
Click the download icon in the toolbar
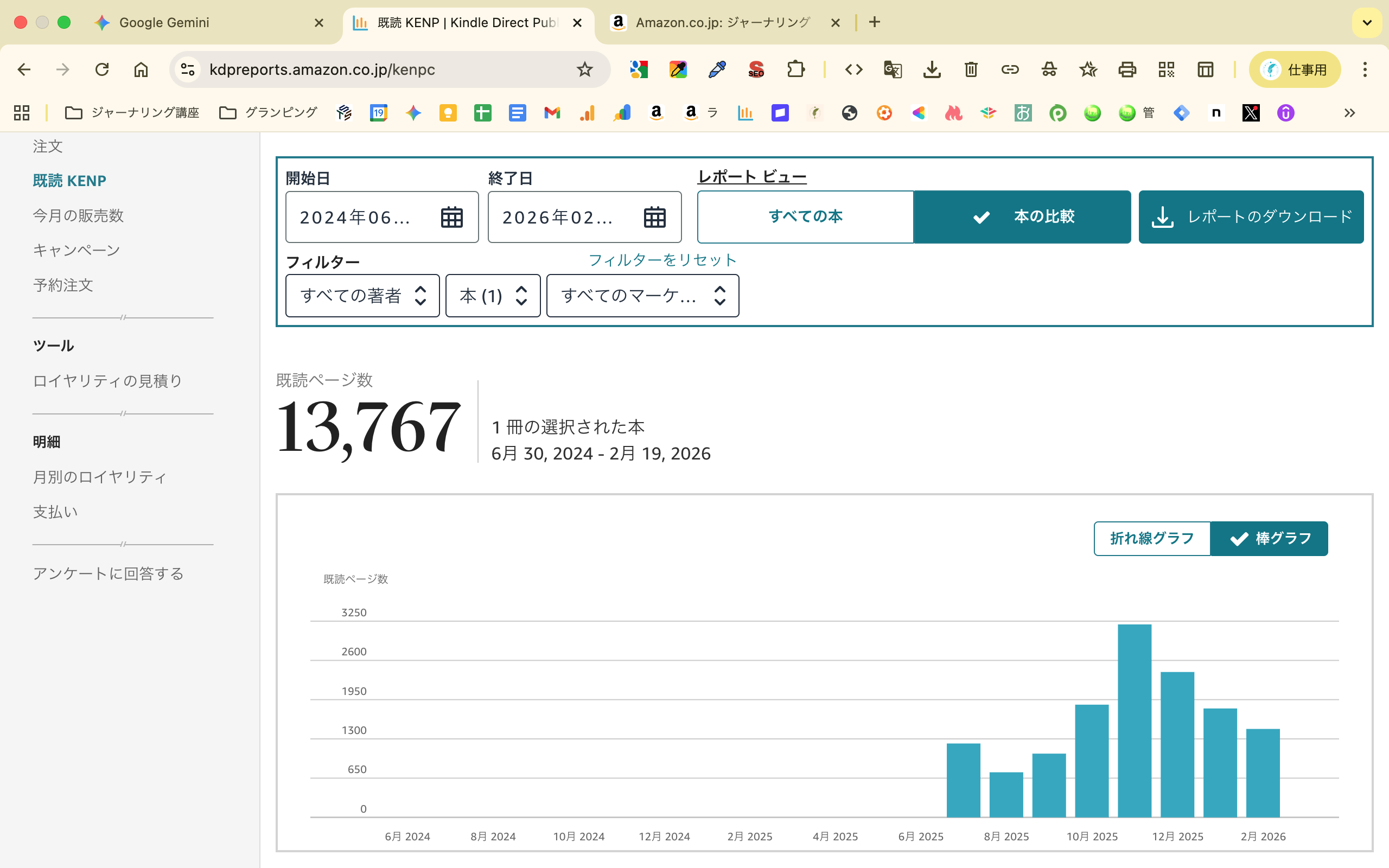point(932,69)
